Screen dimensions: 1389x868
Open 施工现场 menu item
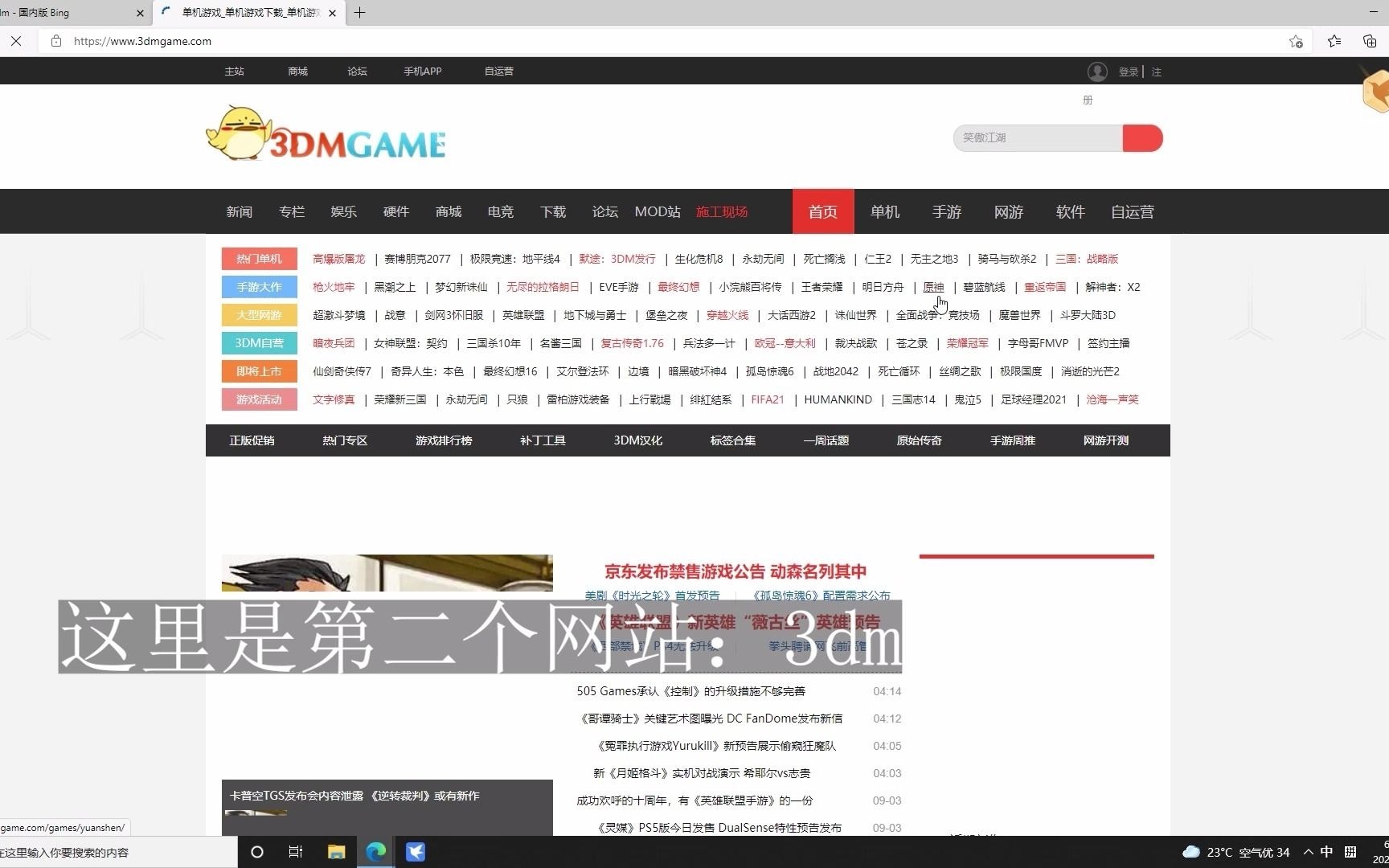[x=722, y=211]
